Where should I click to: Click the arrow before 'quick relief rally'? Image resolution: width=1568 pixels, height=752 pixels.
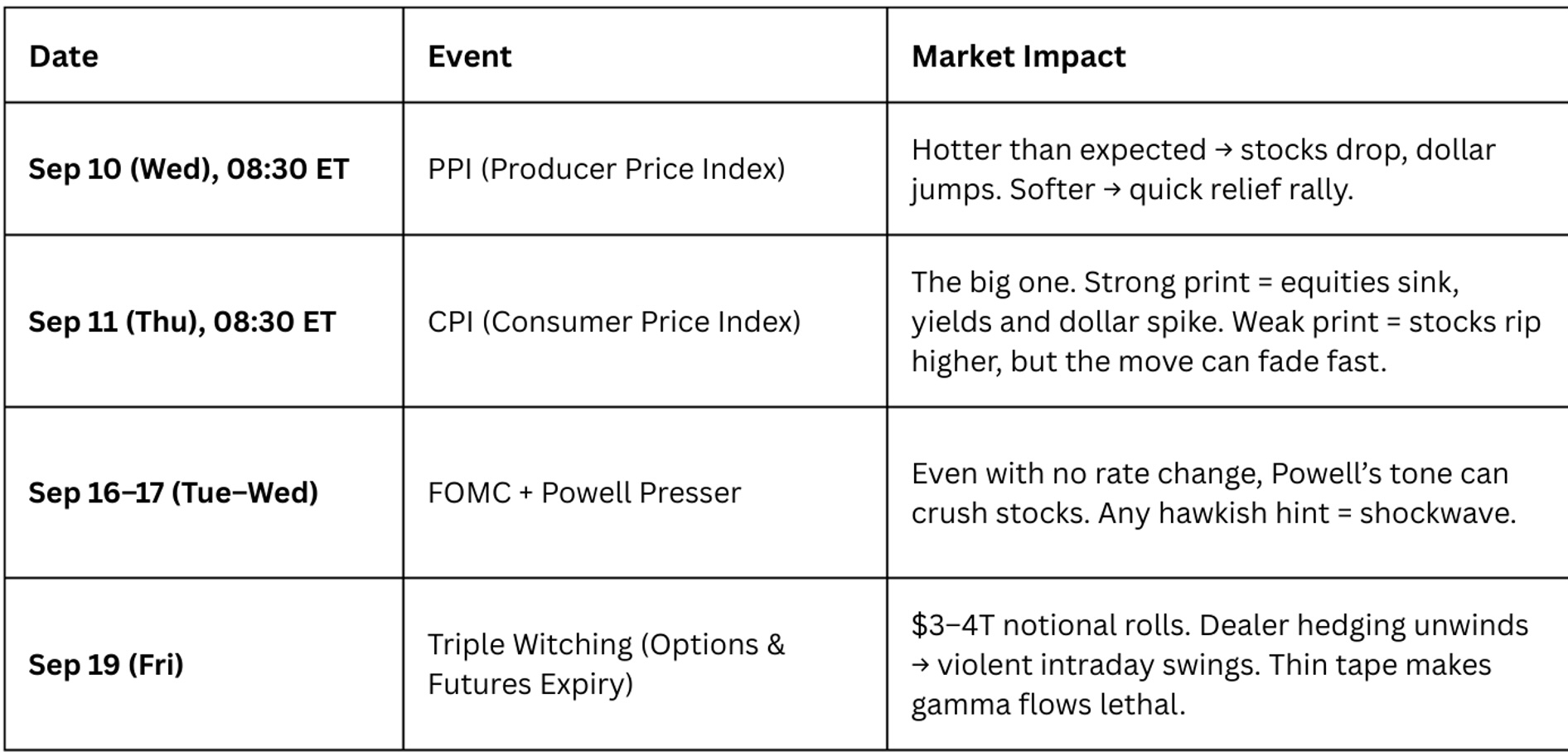(x=1112, y=191)
